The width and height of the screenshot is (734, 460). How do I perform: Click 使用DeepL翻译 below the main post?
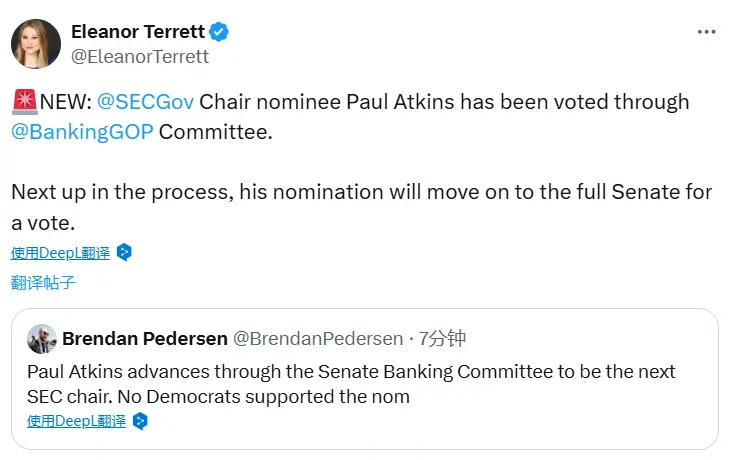(60, 253)
